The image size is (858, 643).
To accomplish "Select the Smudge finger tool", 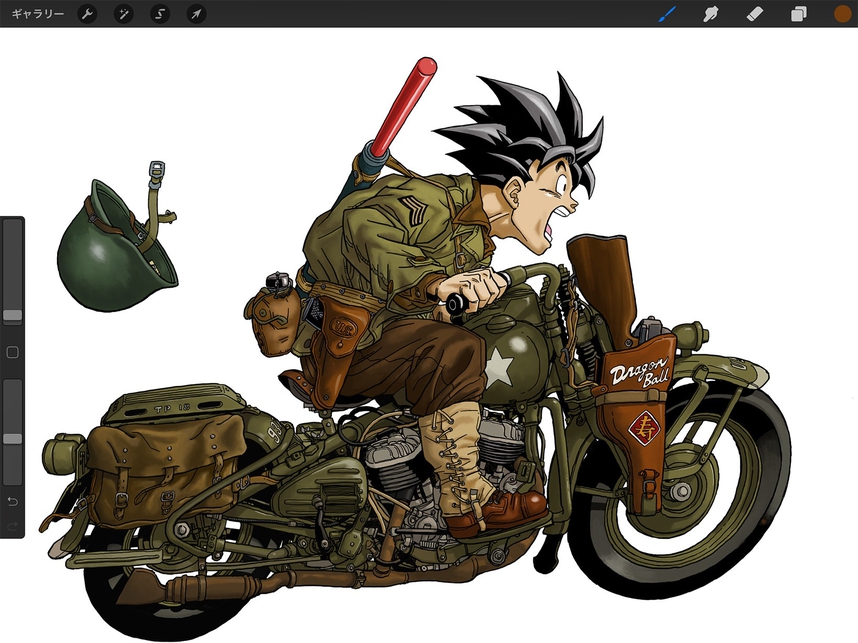I will (713, 14).
